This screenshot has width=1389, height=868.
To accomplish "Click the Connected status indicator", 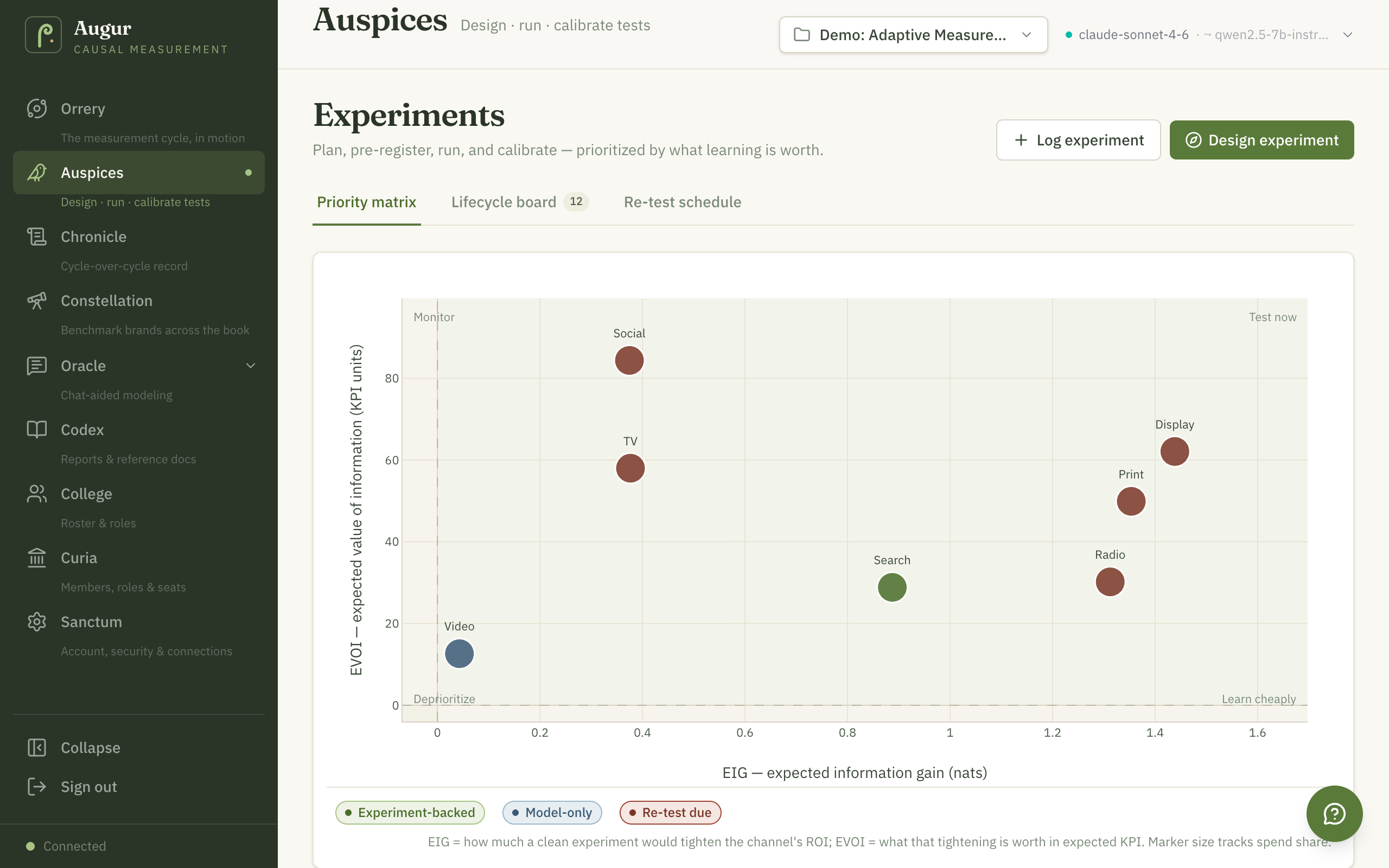I will click(x=66, y=846).
